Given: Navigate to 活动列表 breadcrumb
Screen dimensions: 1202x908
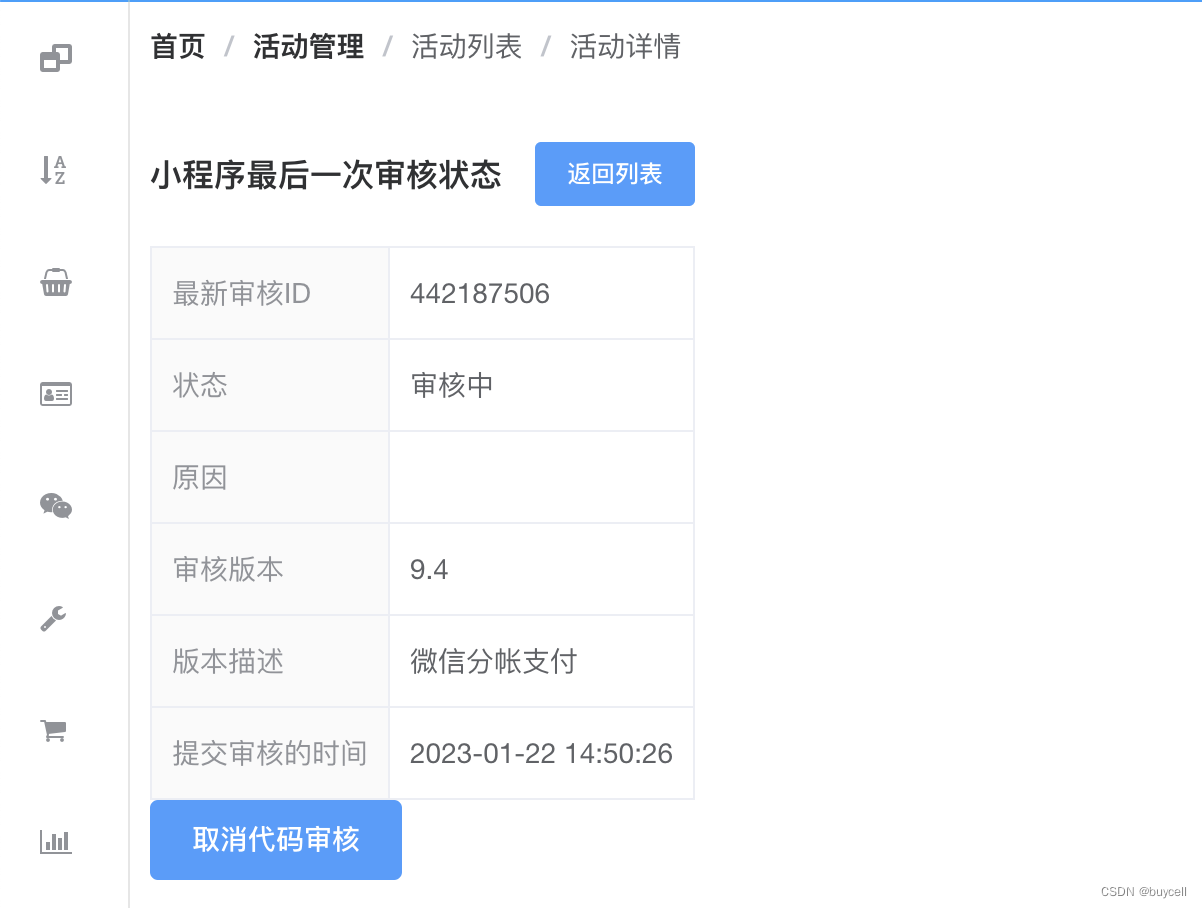Looking at the screenshot, I should [x=466, y=47].
